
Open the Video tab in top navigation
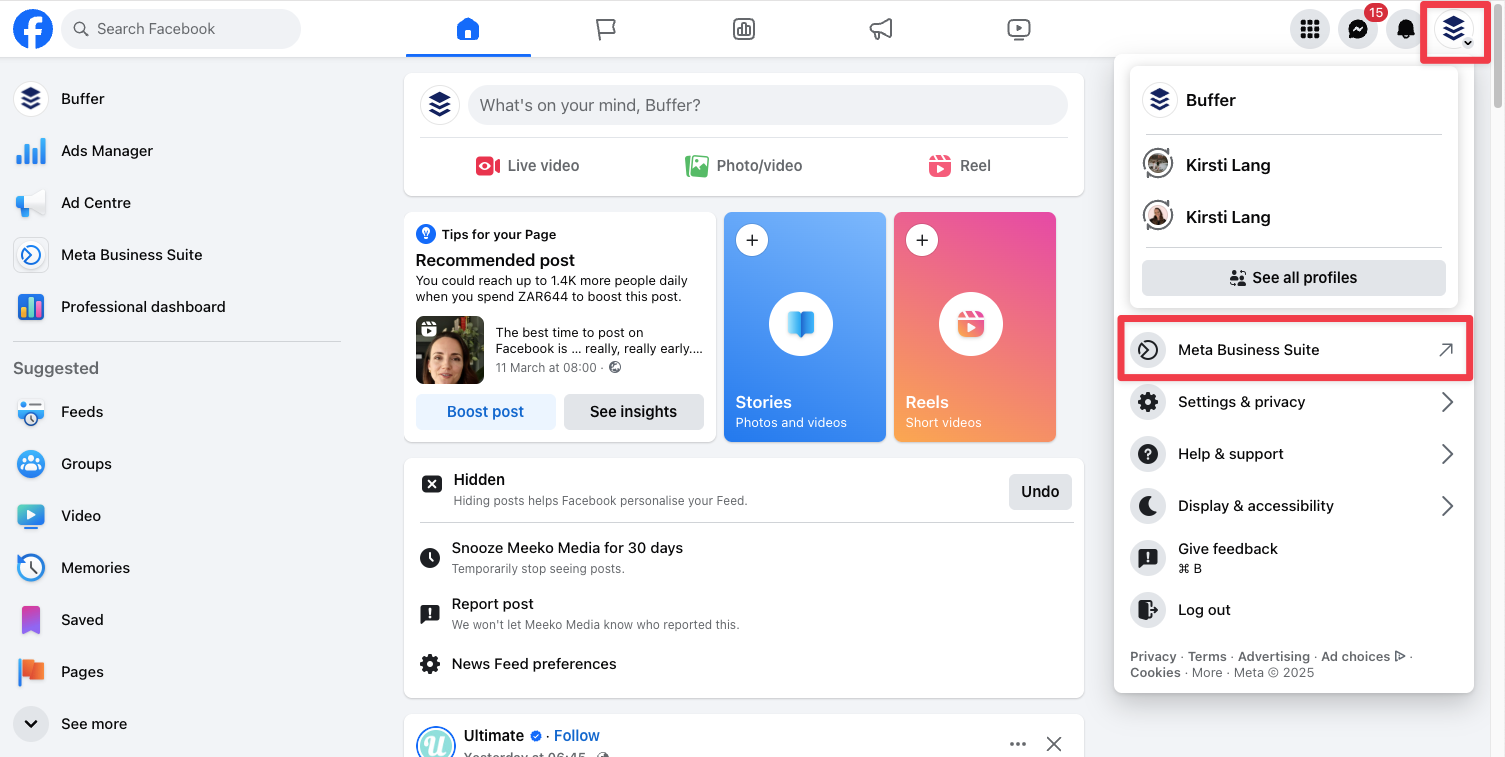[x=1019, y=29]
